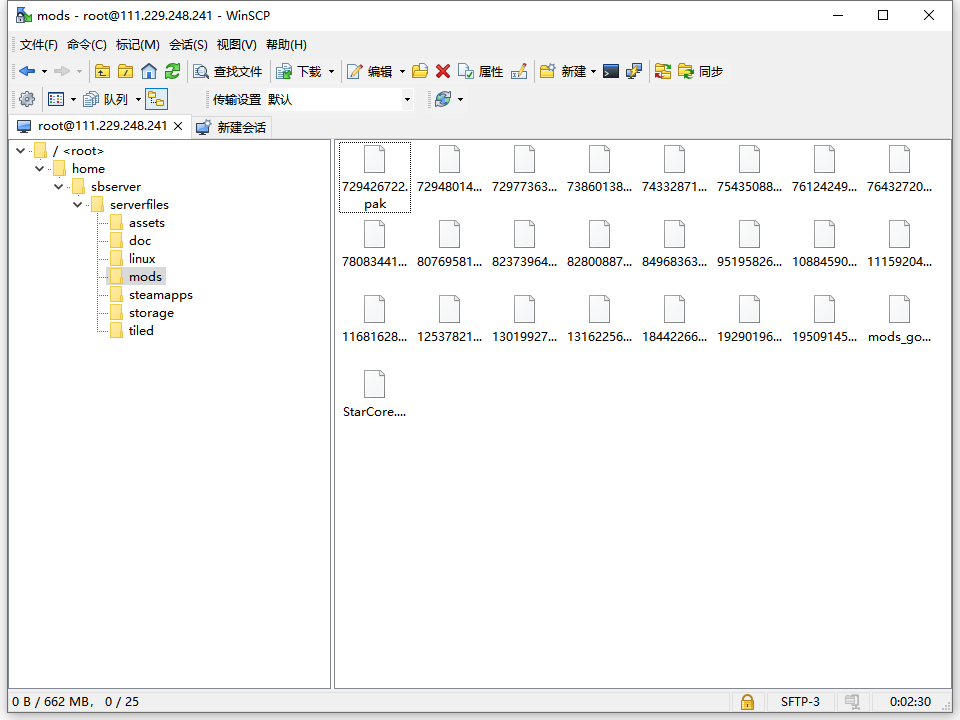Collapse the sbserver tree node
Viewport: 960px width, 720px height.
[x=58, y=187]
